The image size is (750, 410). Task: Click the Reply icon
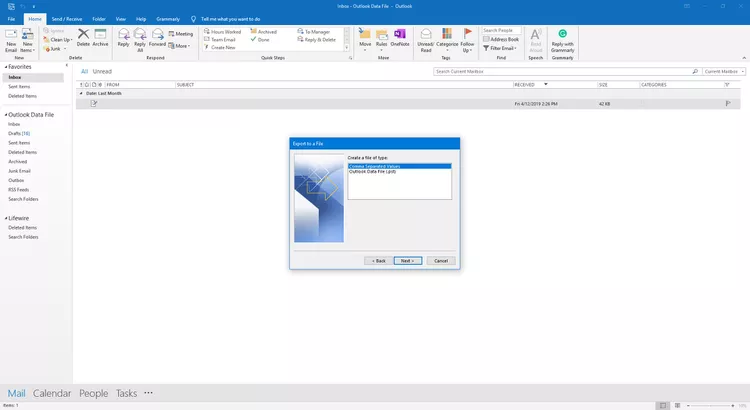pyautogui.click(x=123, y=34)
